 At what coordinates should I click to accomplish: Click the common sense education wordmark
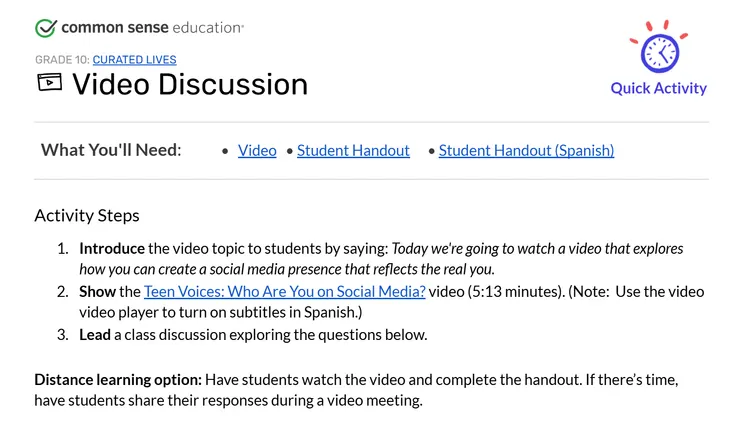point(152,28)
